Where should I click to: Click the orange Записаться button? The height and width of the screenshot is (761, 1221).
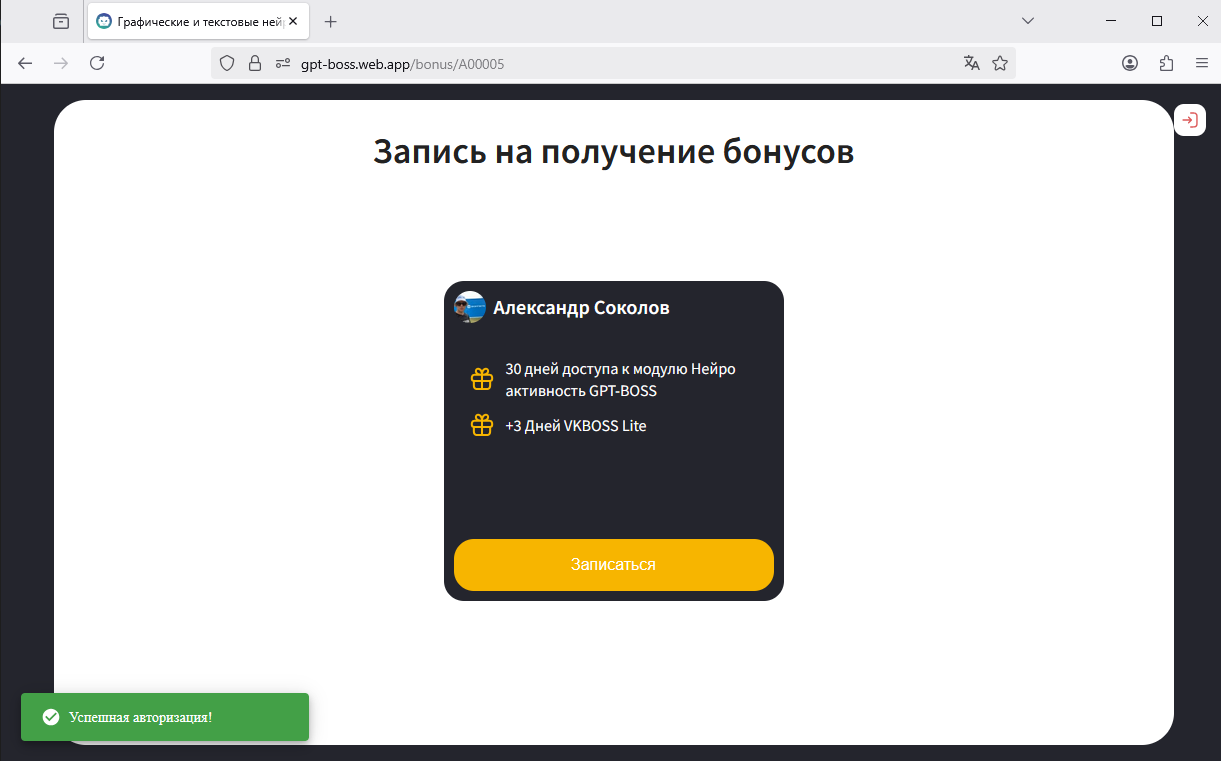(614, 565)
